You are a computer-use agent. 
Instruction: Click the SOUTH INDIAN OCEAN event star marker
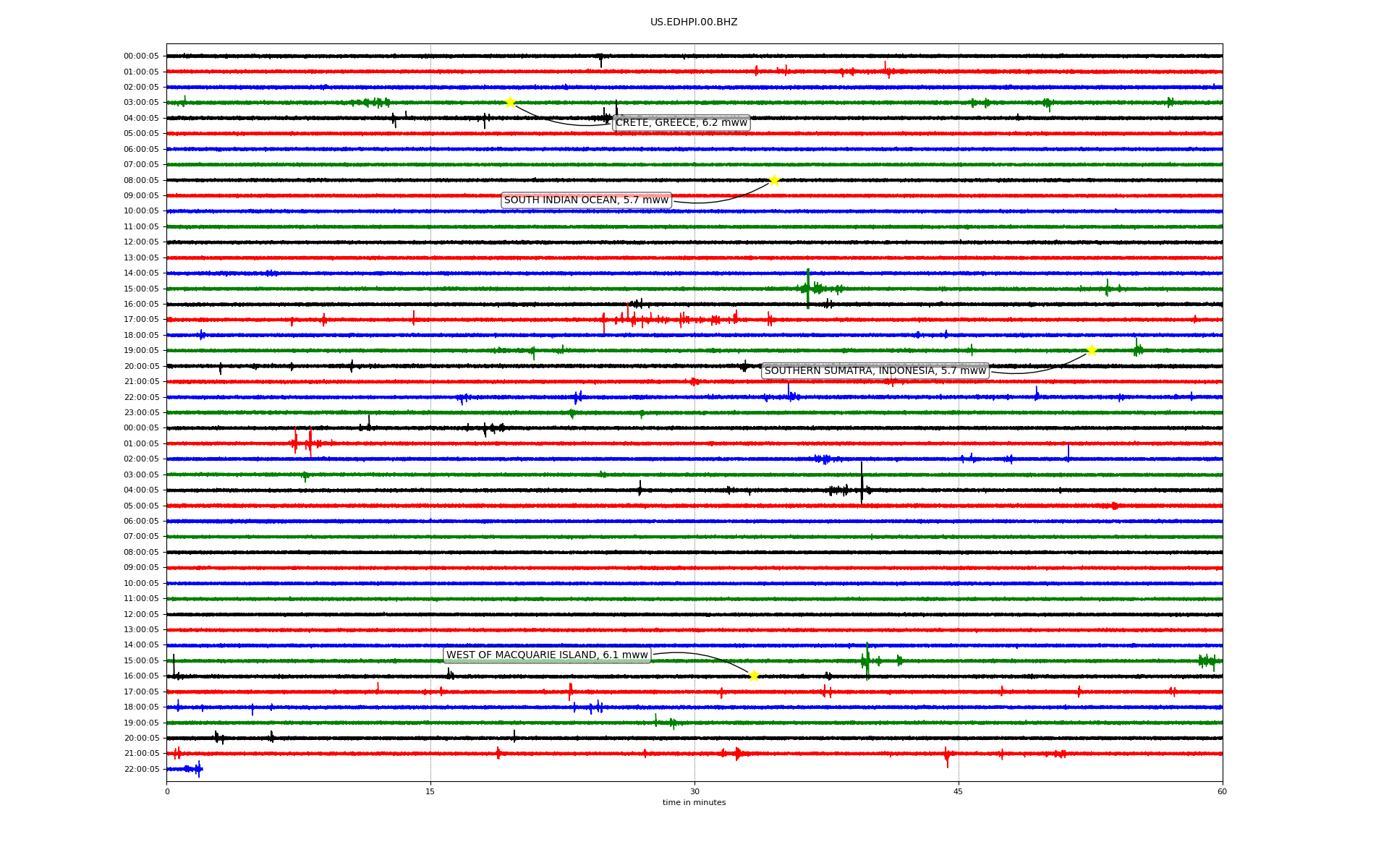click(774, 180)
